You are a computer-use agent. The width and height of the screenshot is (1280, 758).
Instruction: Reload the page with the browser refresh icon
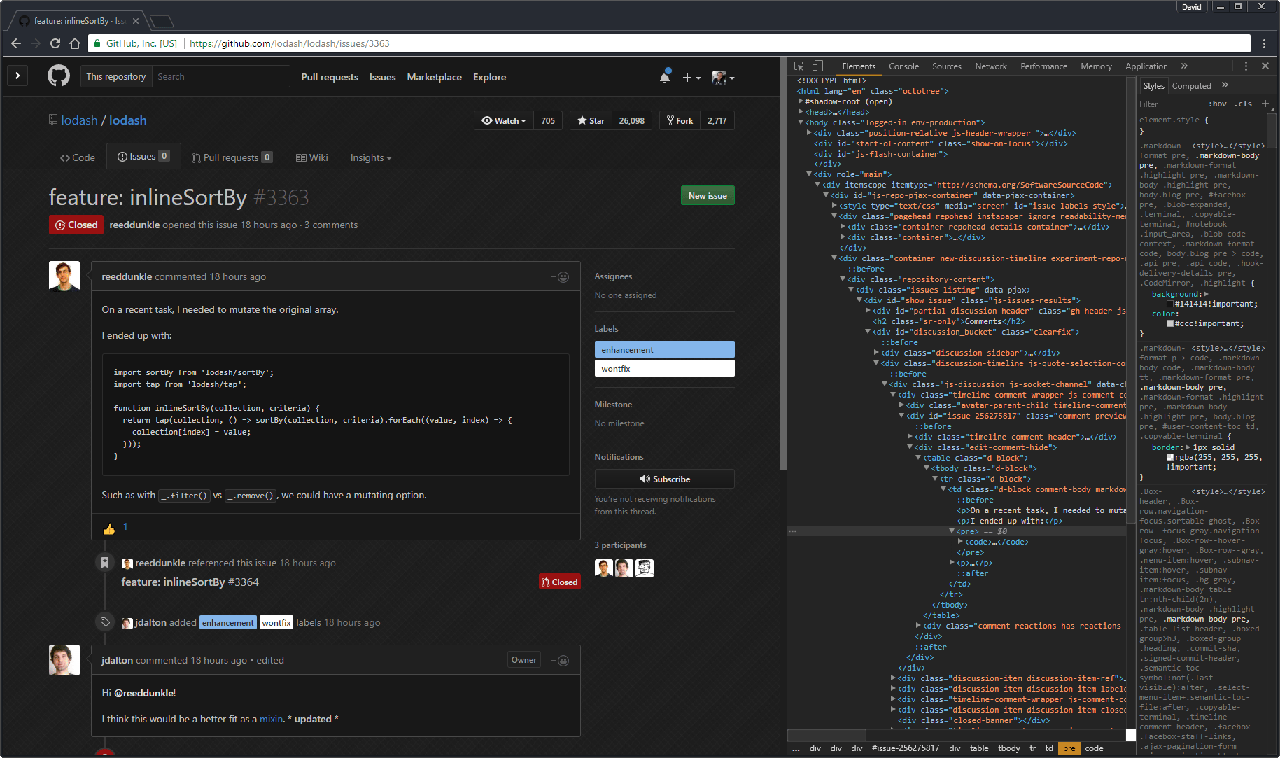coord(55,44)
